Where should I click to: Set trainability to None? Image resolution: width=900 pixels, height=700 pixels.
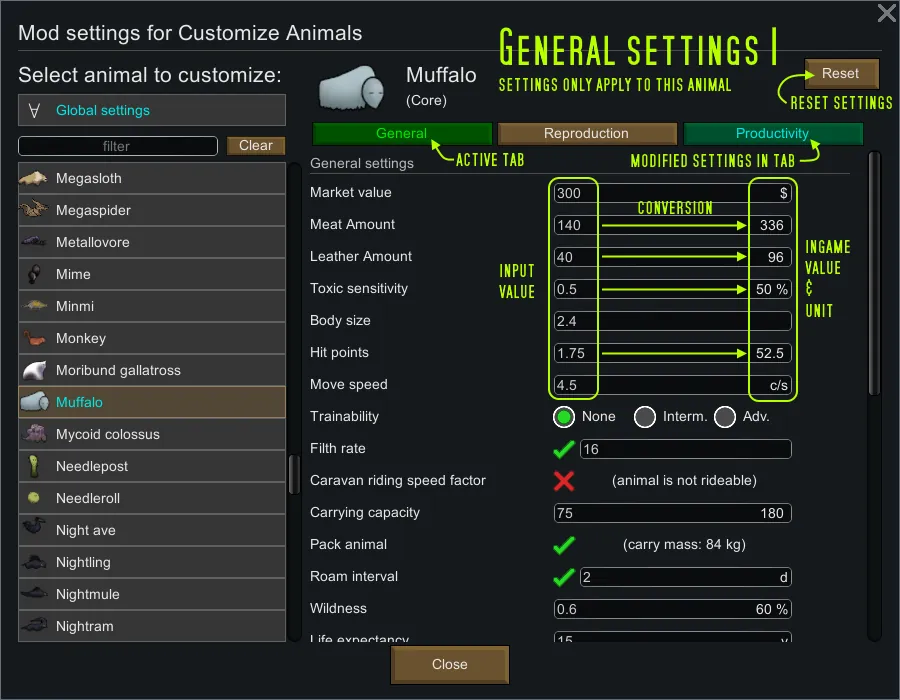pos(565,417)
